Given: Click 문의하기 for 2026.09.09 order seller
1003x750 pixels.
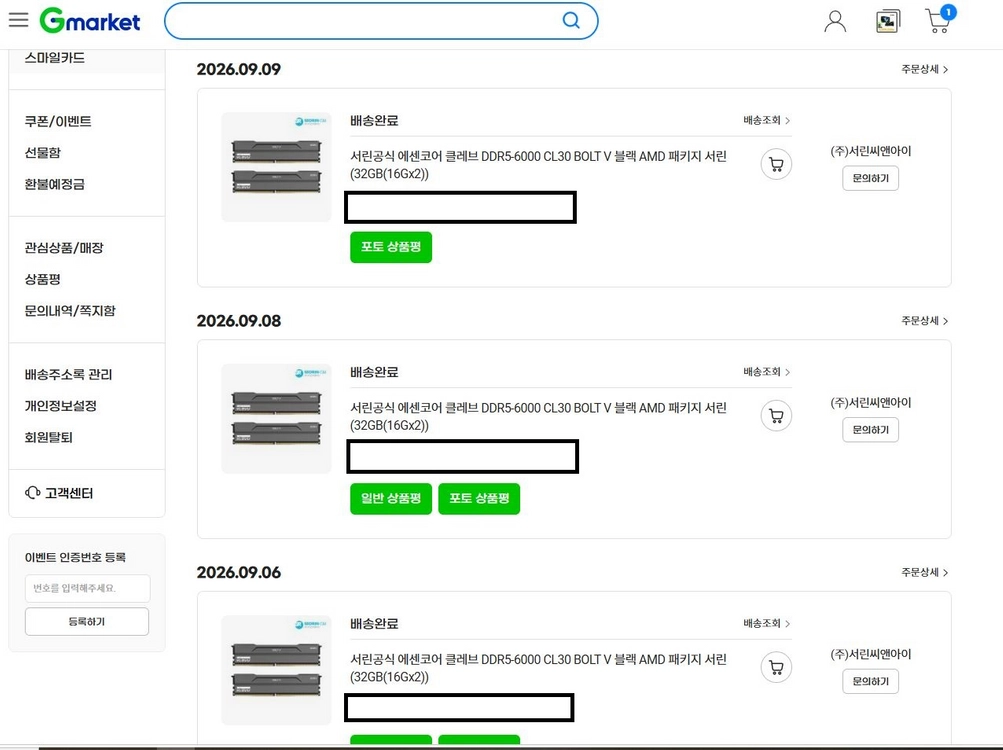Looking at the screenshot, I should point(871,178).
